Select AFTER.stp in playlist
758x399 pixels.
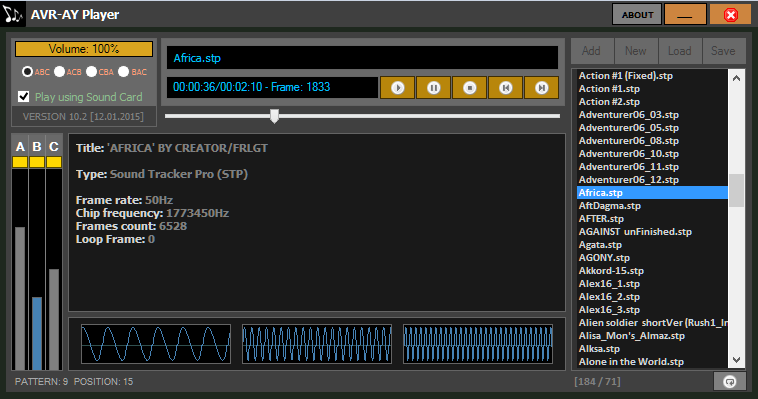(x=652, y=219)
